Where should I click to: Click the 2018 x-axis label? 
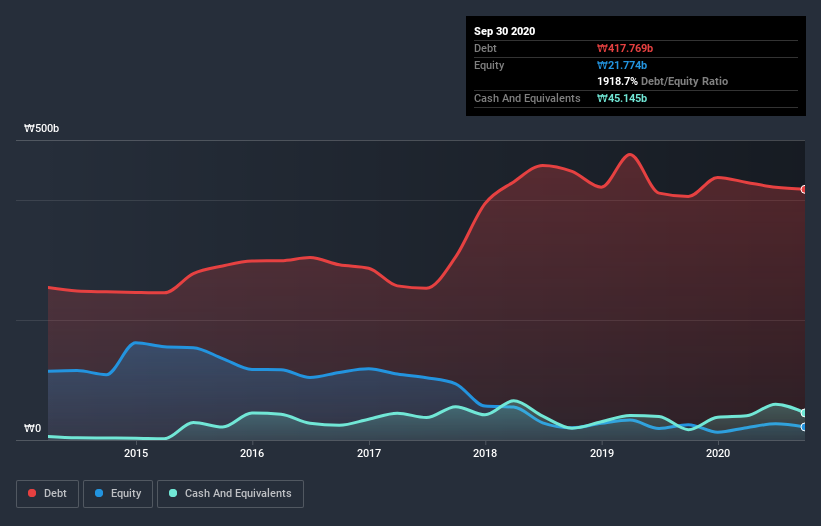pyautogui.click(x=485, y=453)
